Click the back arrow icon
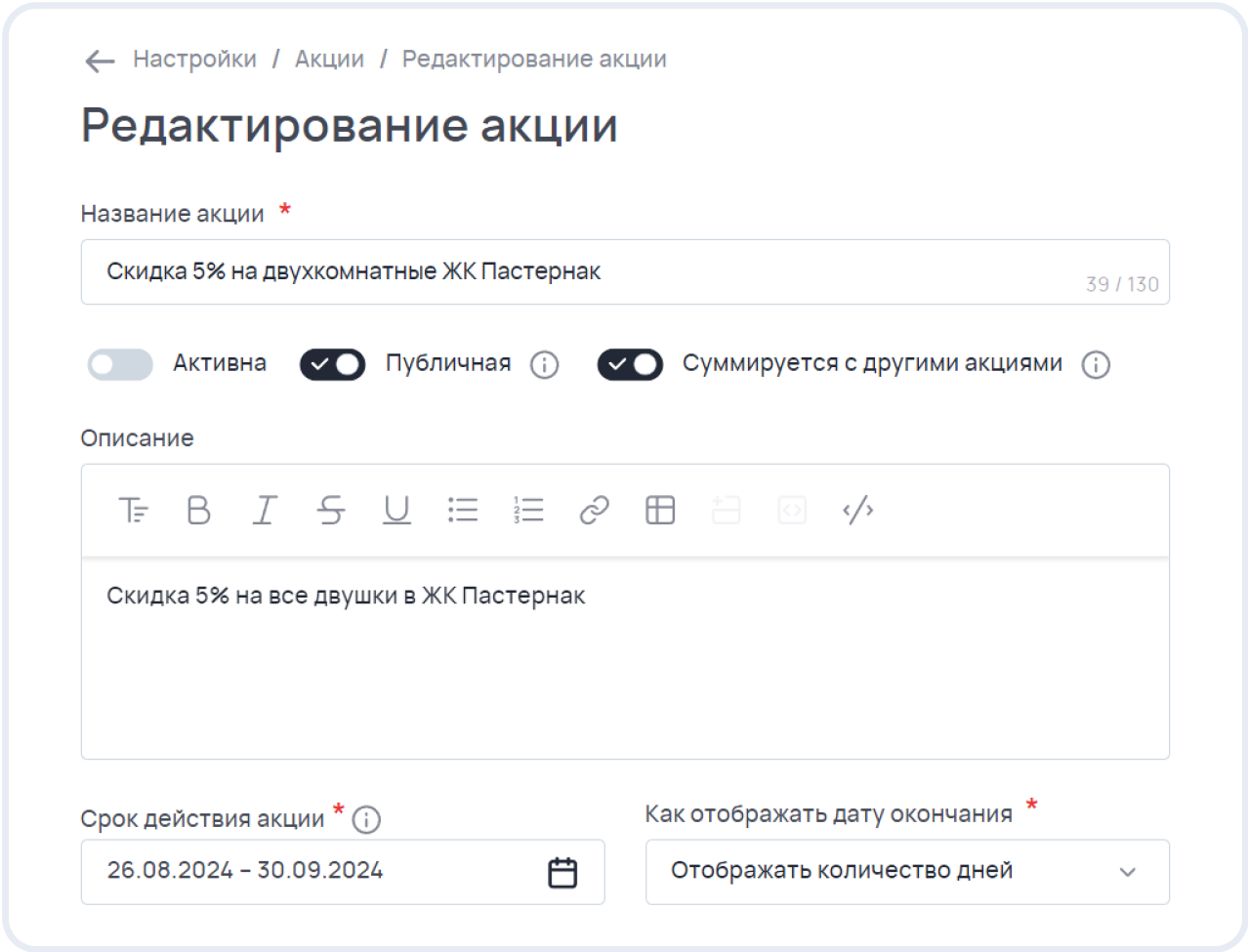Screen dimensions: 1248x952 point(100,62)
